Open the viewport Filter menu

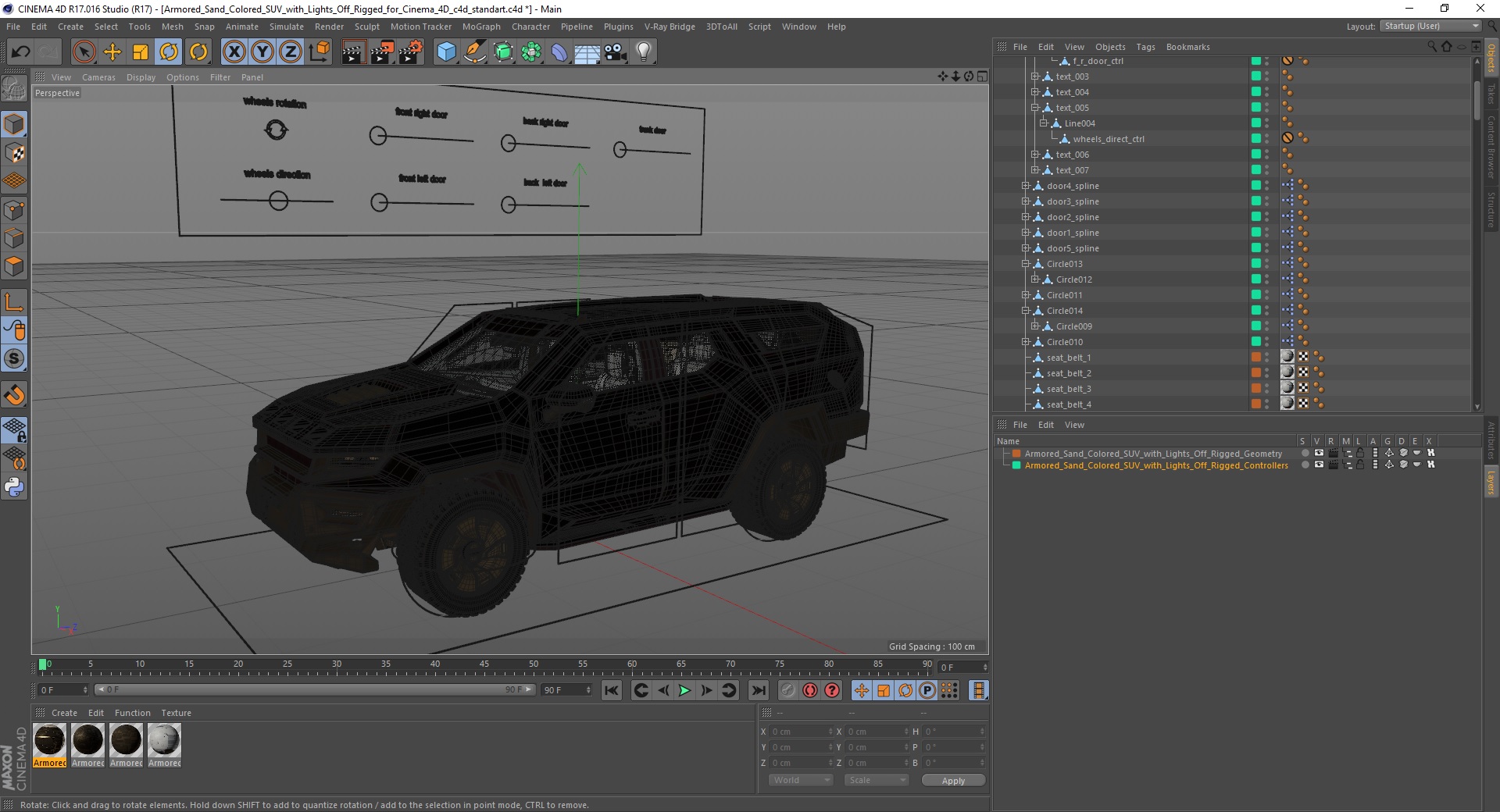220,77
